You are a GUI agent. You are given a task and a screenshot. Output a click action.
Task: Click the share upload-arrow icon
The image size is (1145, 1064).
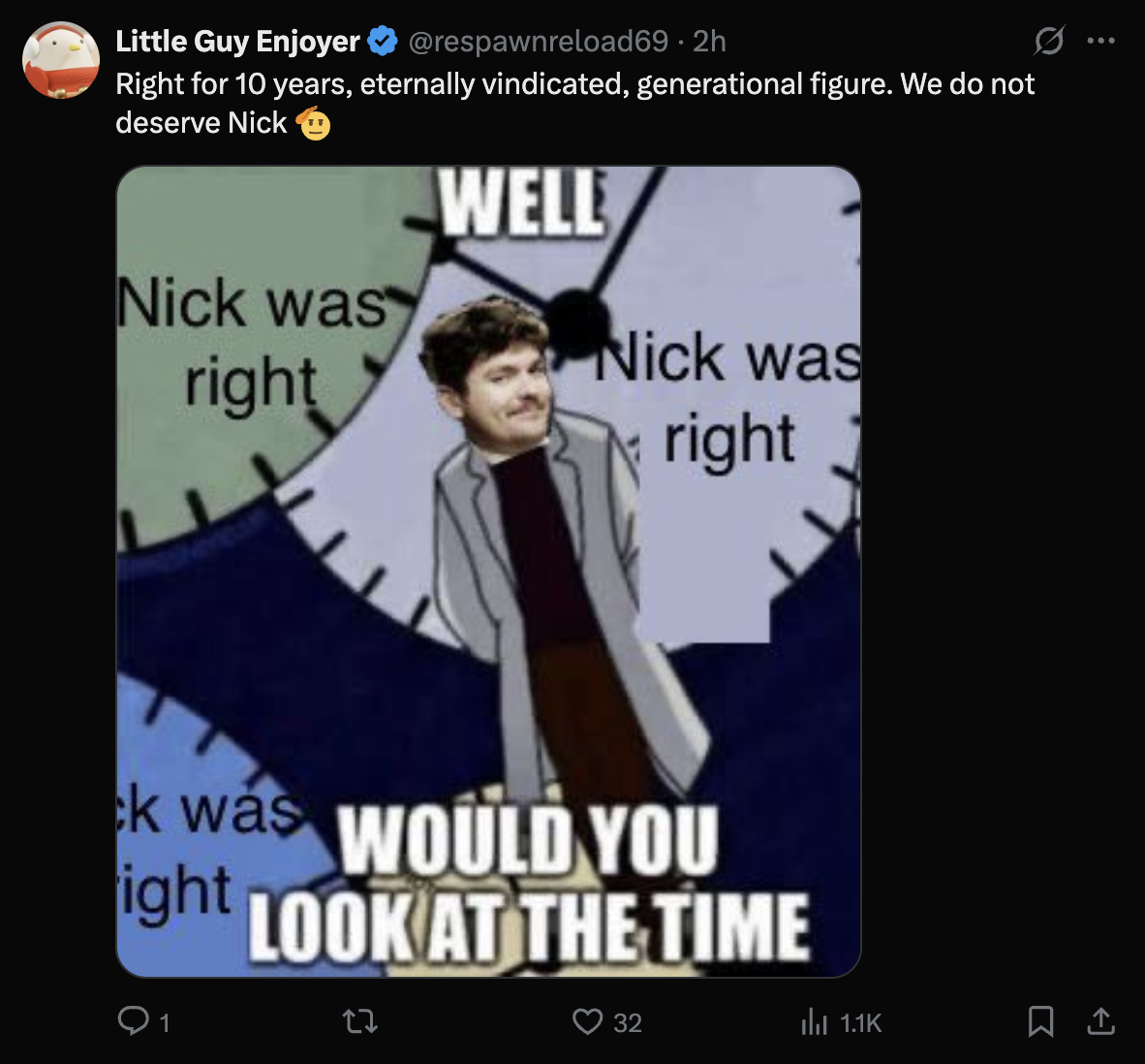[1100, 1020]
